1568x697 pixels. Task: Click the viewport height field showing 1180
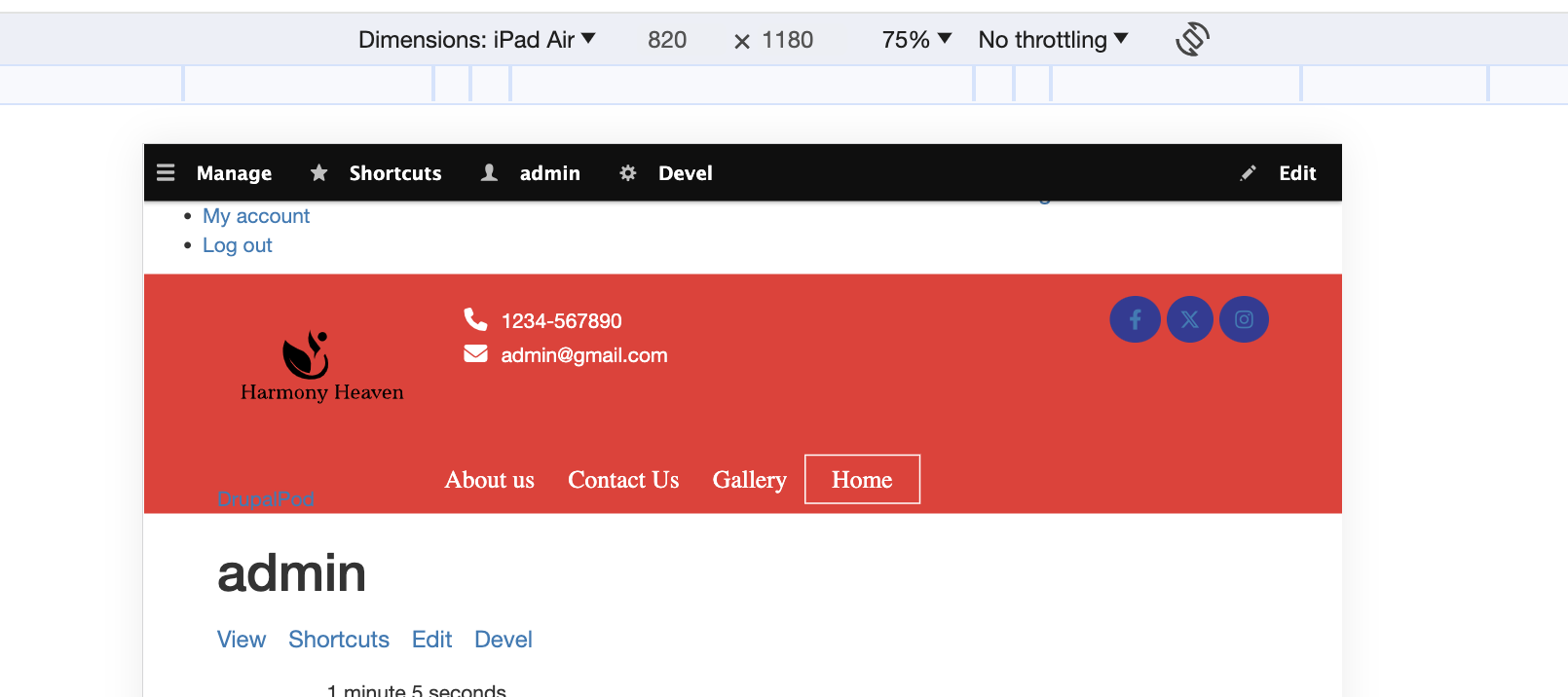tap(787, 40)
